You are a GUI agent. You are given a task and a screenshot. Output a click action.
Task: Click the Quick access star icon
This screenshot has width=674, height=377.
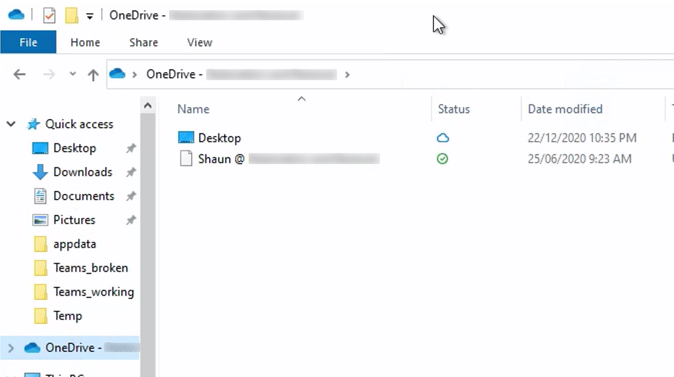(x=33, y=124)
